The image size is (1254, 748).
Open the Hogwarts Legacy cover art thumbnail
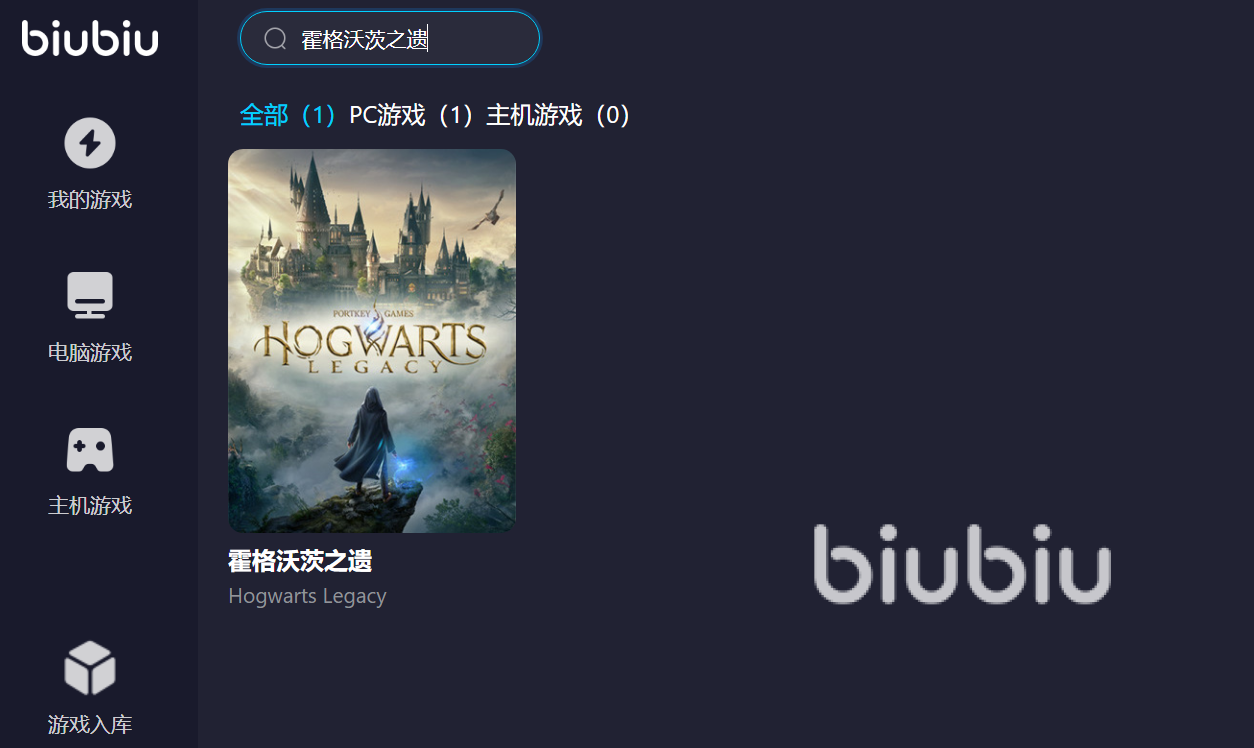click(372, 341)
